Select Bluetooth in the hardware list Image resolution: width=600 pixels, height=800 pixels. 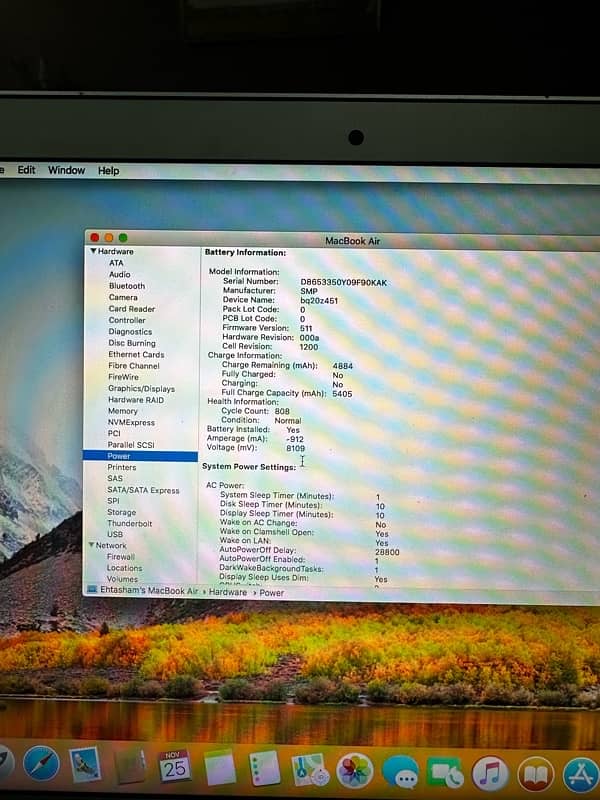[127, 286]
